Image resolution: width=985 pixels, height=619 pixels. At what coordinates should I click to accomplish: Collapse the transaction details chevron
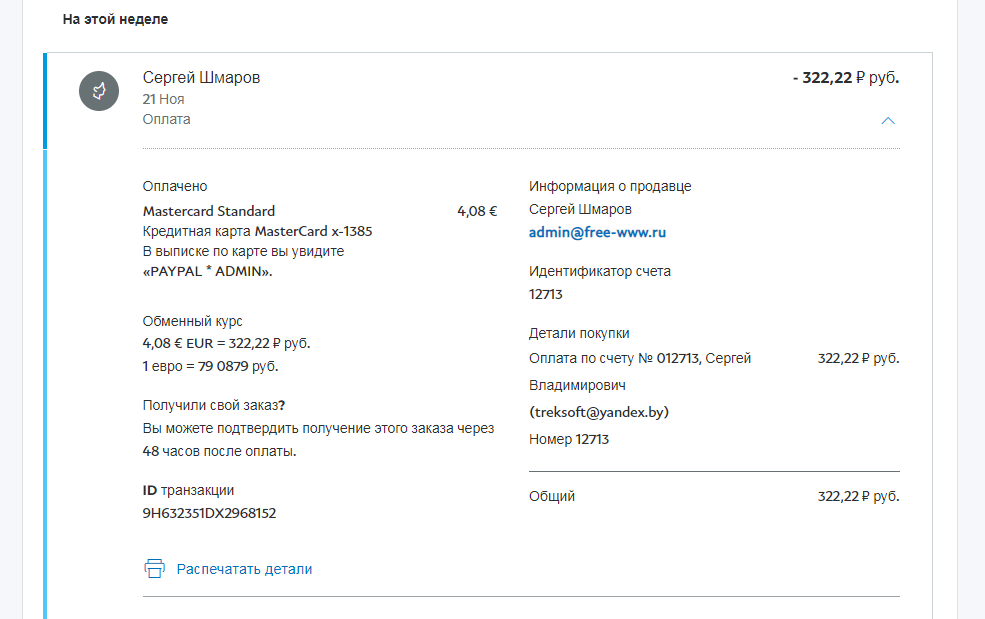(x=887, y=120)
